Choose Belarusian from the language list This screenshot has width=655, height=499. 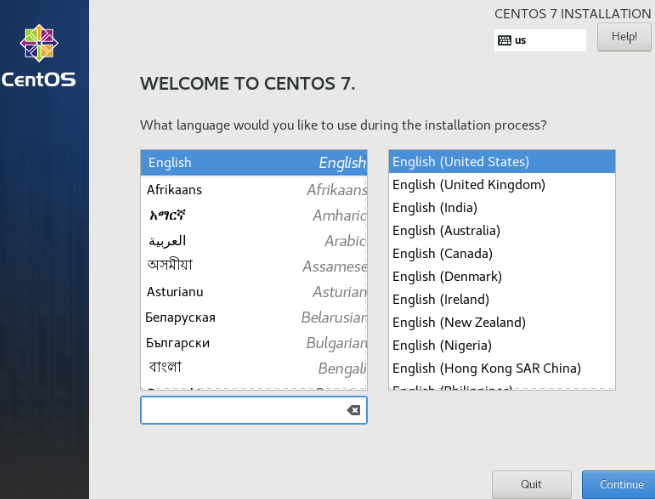[253, 317]
